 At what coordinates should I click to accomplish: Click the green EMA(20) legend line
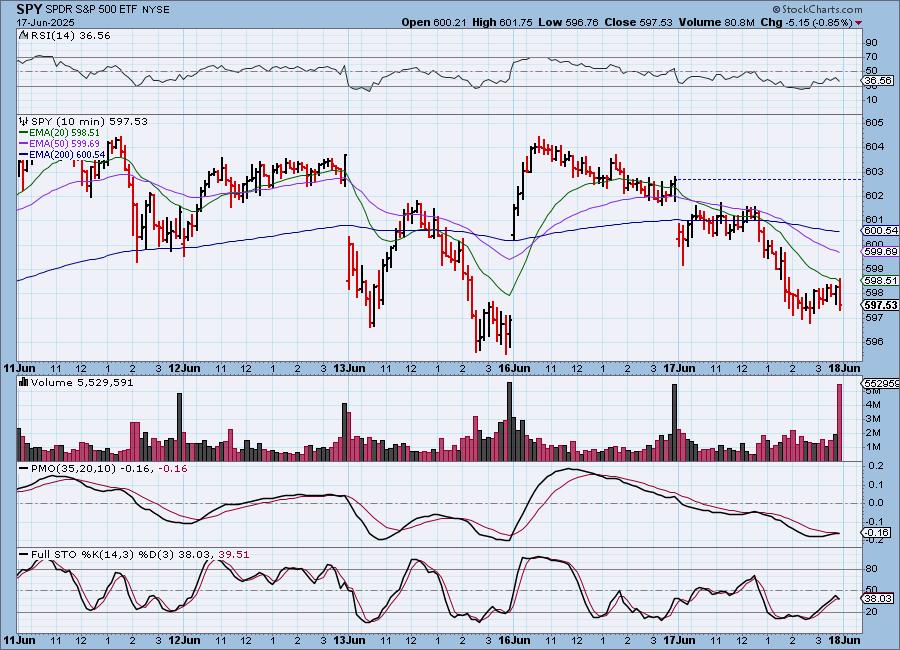tap(24, 133)
